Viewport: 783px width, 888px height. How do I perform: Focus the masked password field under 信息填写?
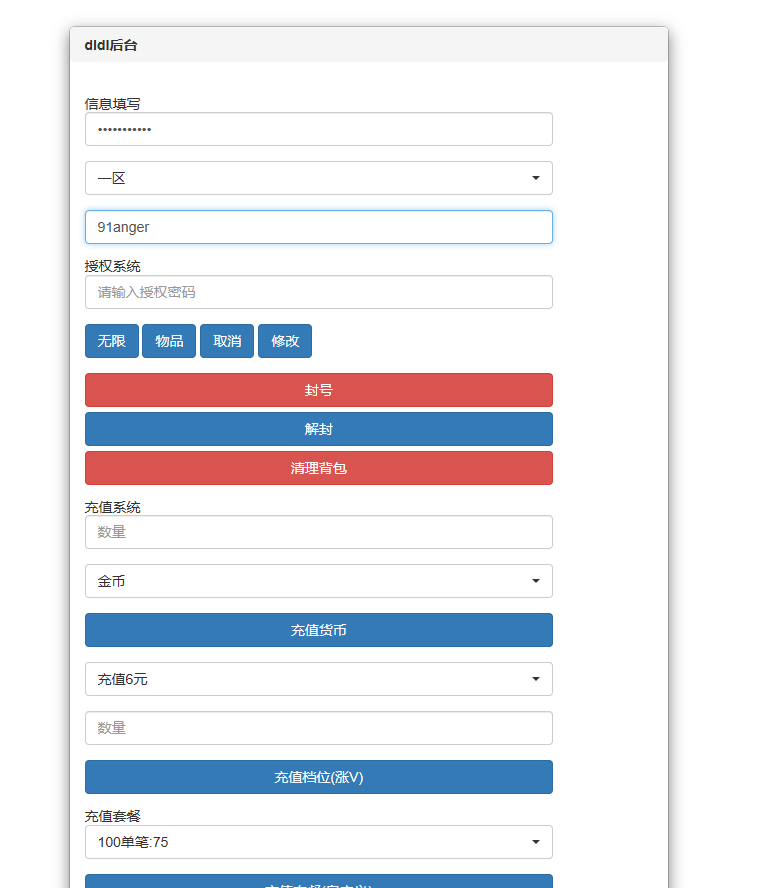(x=318, y=129)
